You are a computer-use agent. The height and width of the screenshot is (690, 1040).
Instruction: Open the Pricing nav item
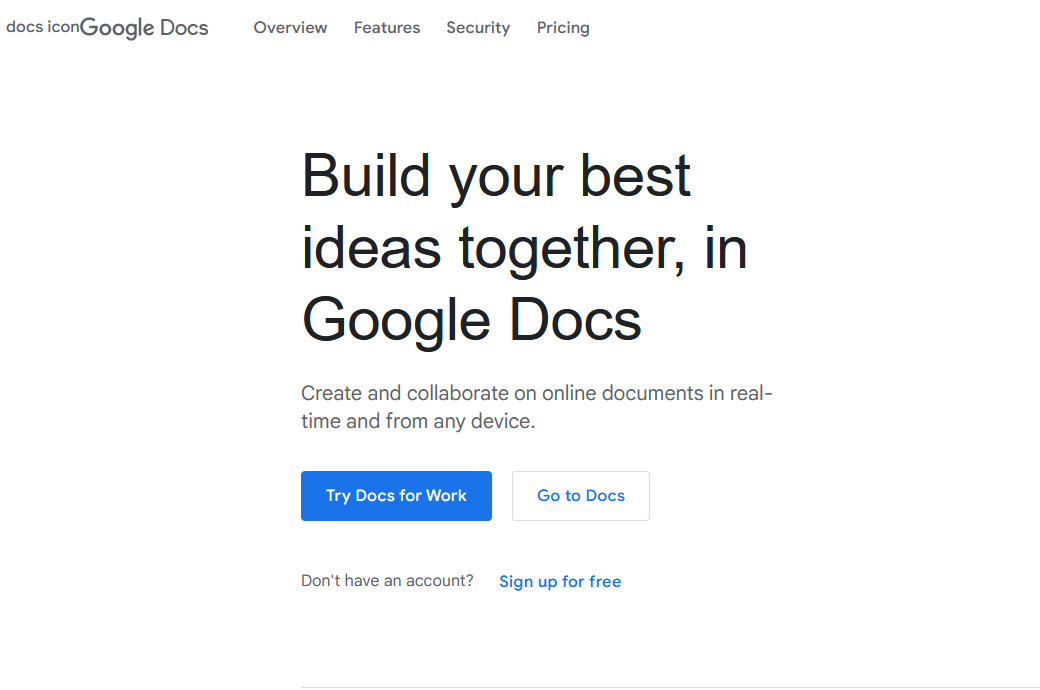coord(563,28)
